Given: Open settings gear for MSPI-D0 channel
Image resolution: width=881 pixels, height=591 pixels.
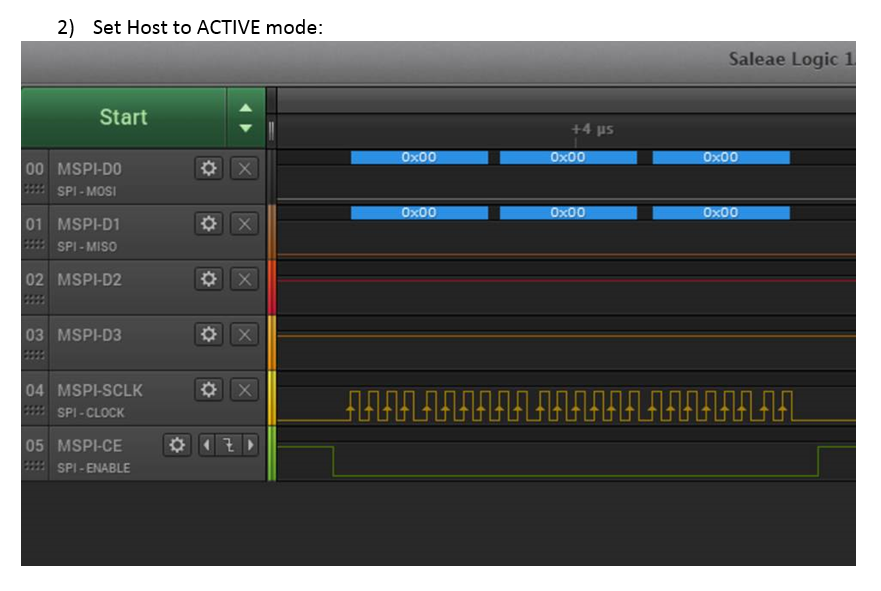Looking at the screenshot, I should click(208, 168).
